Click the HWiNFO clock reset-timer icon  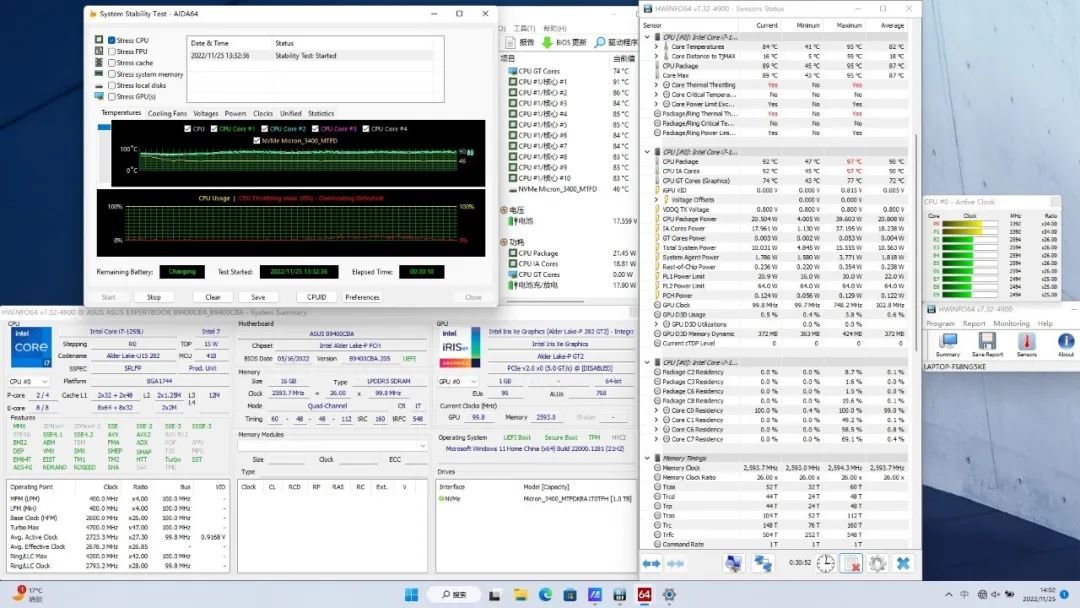825,563
